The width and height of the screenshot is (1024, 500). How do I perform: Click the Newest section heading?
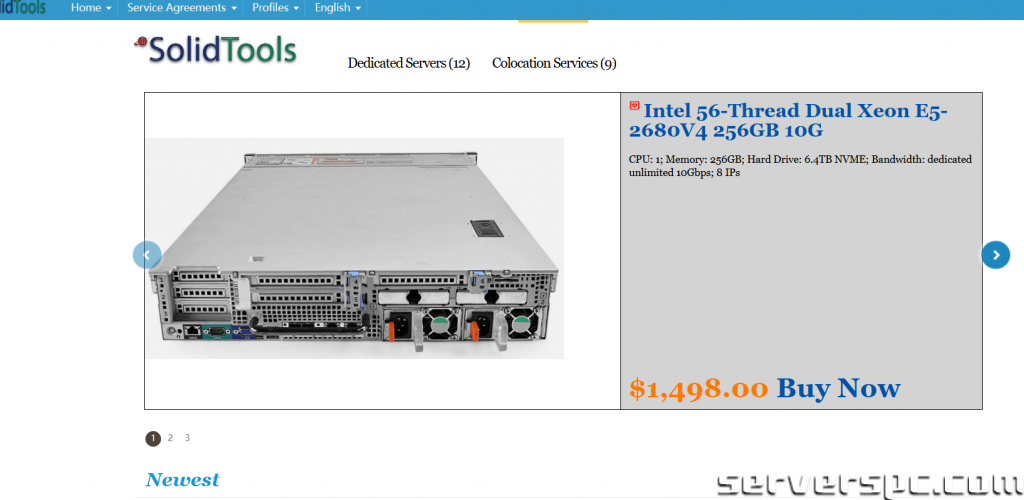point(182,480)
